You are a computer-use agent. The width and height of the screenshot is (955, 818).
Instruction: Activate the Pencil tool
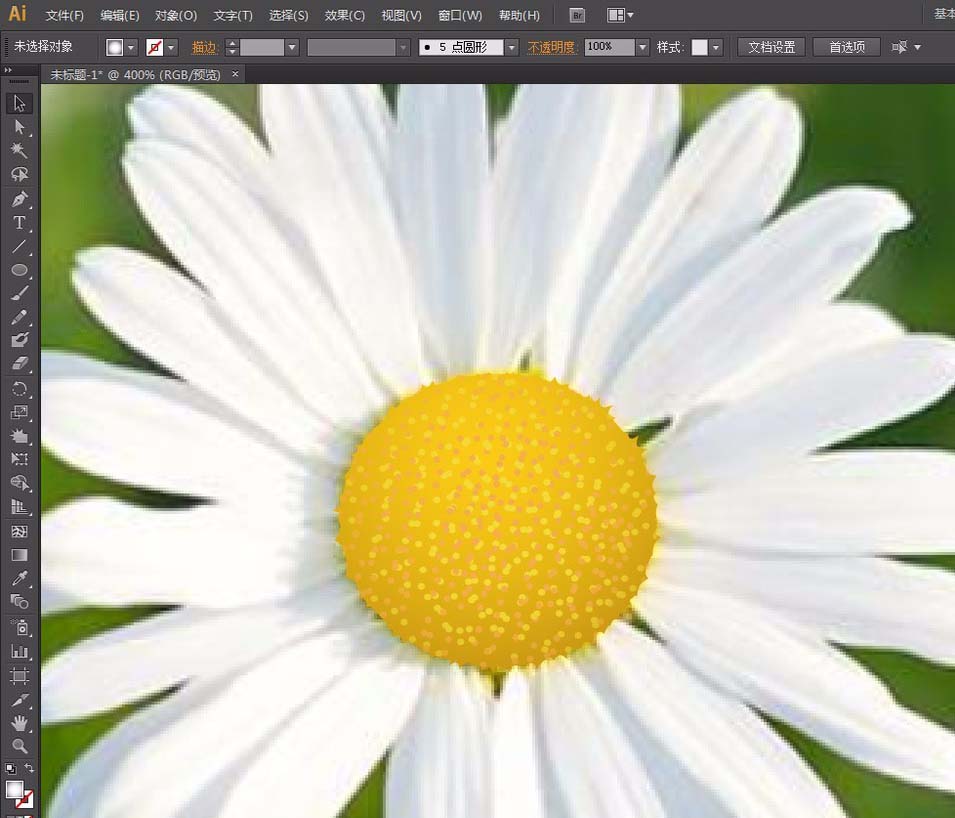point(19,317)
